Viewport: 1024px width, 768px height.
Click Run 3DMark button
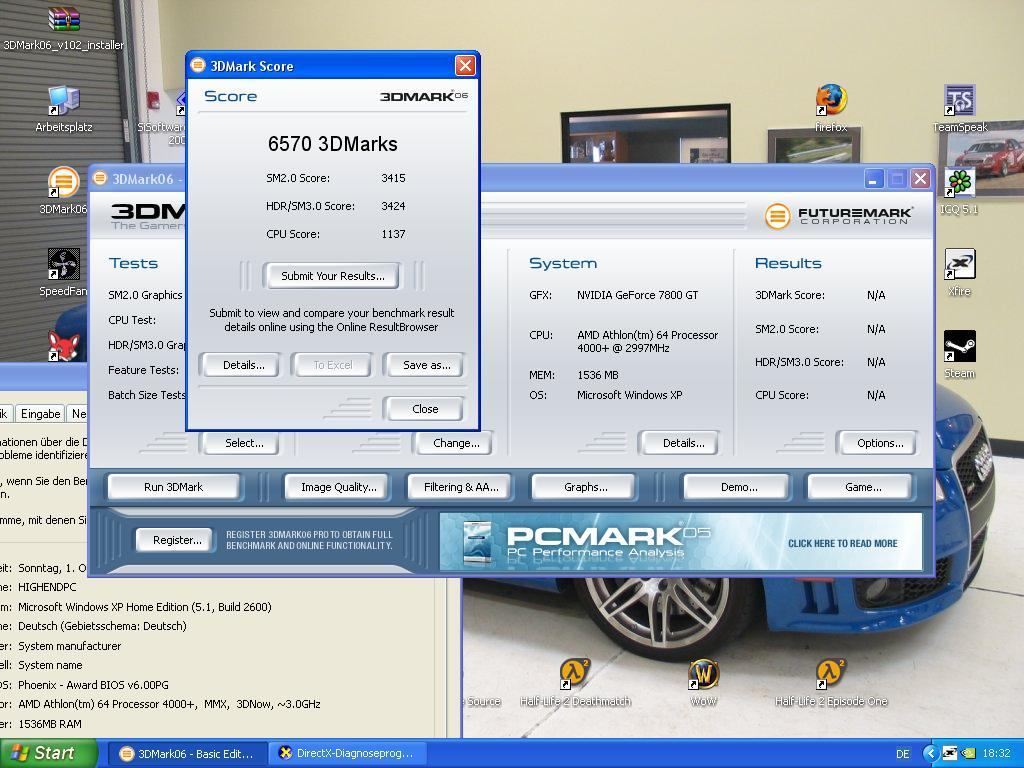coord(173,487)
